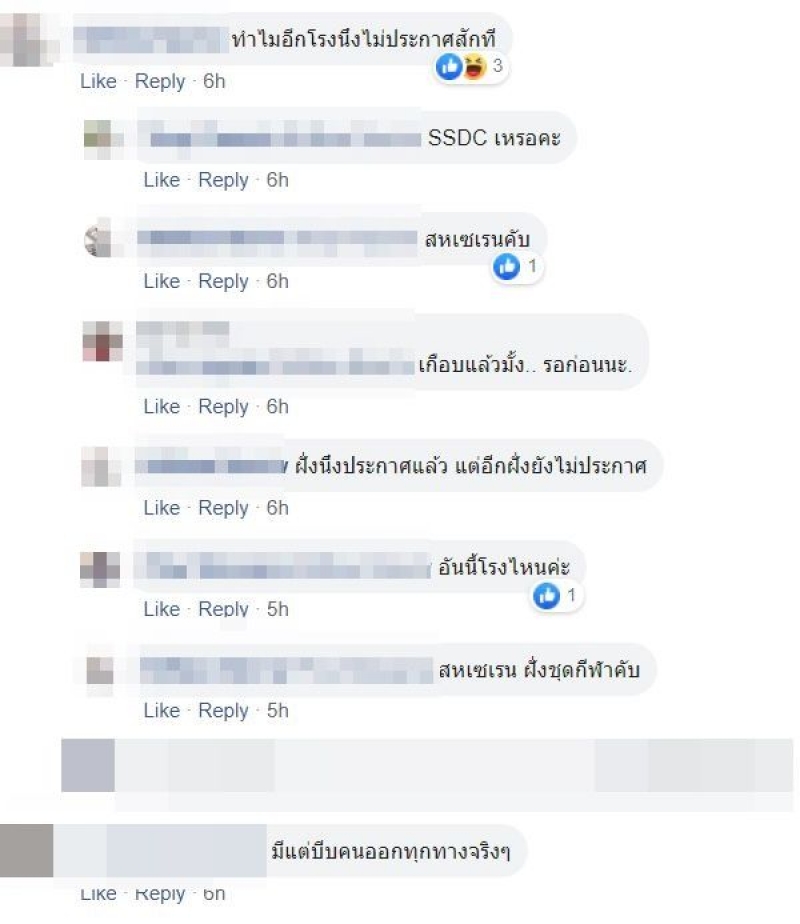
Task: Like the top comment ทำไมอีกโรงนึงไม่ประกาศสักที
Action: (x=98, y=81)
